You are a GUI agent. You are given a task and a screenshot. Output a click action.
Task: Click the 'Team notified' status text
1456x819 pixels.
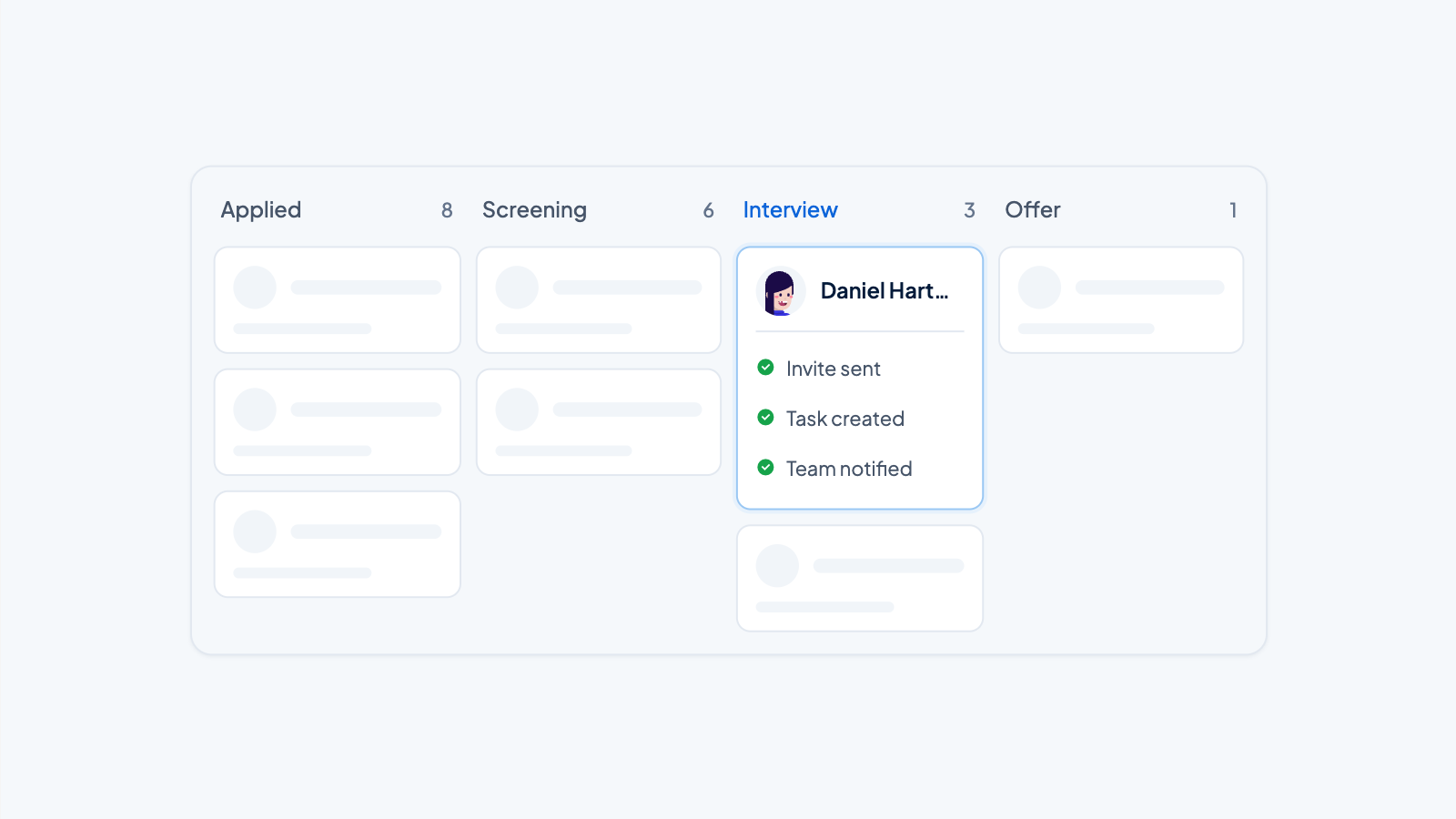click(849, 469)
